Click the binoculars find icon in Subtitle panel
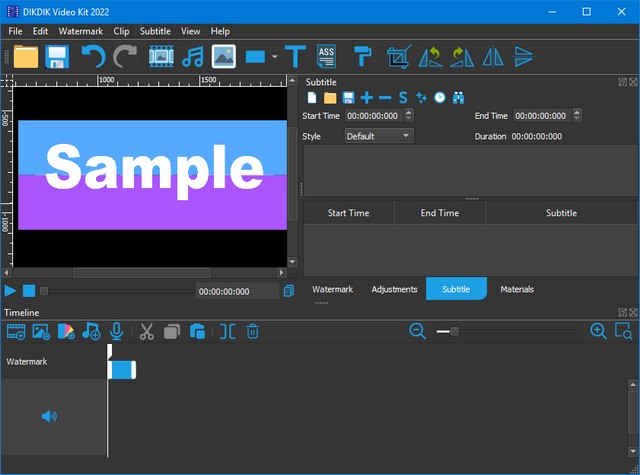The image size is (640, 475). [x=459, y=97]
